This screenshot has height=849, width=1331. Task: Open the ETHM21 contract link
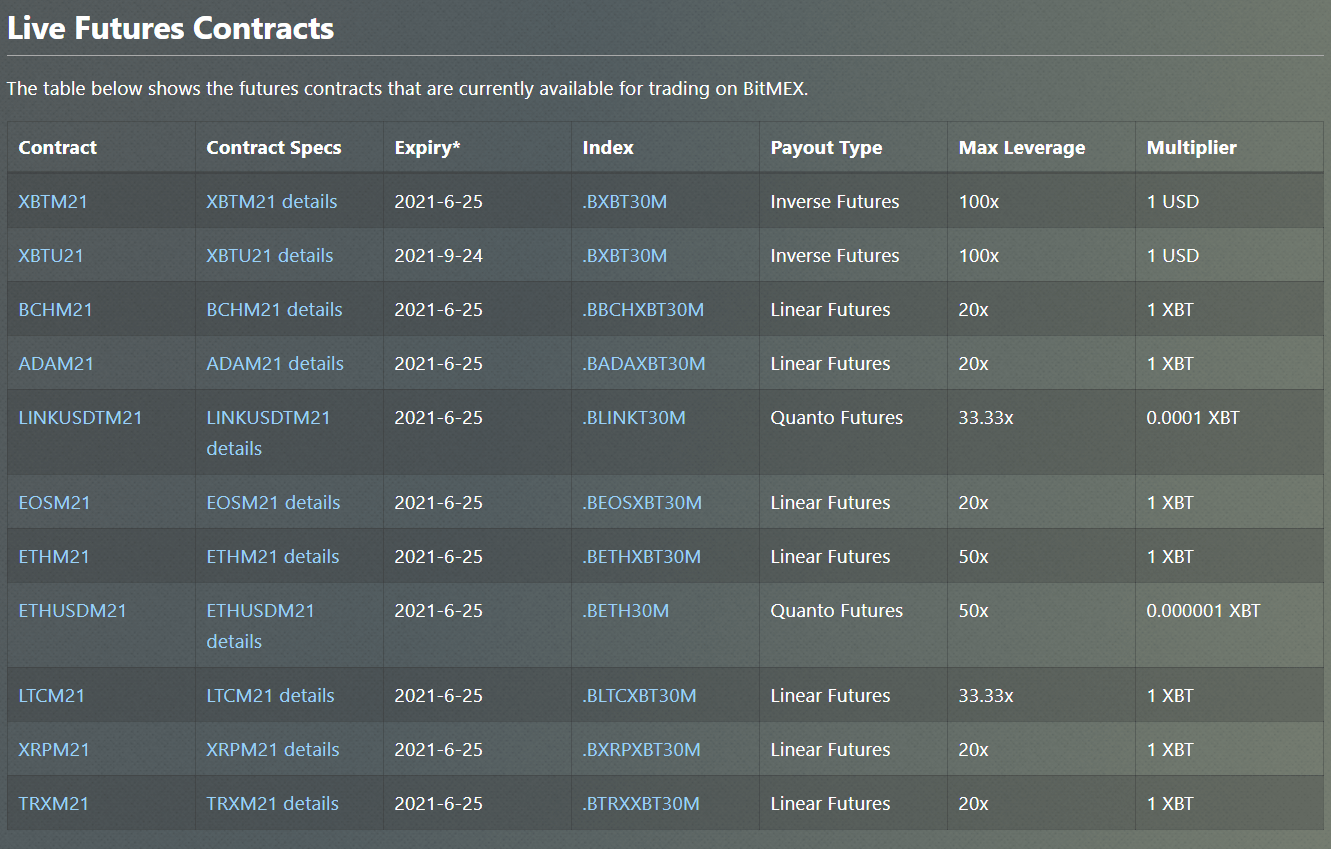pyautogui.click(x=54, y=557)
